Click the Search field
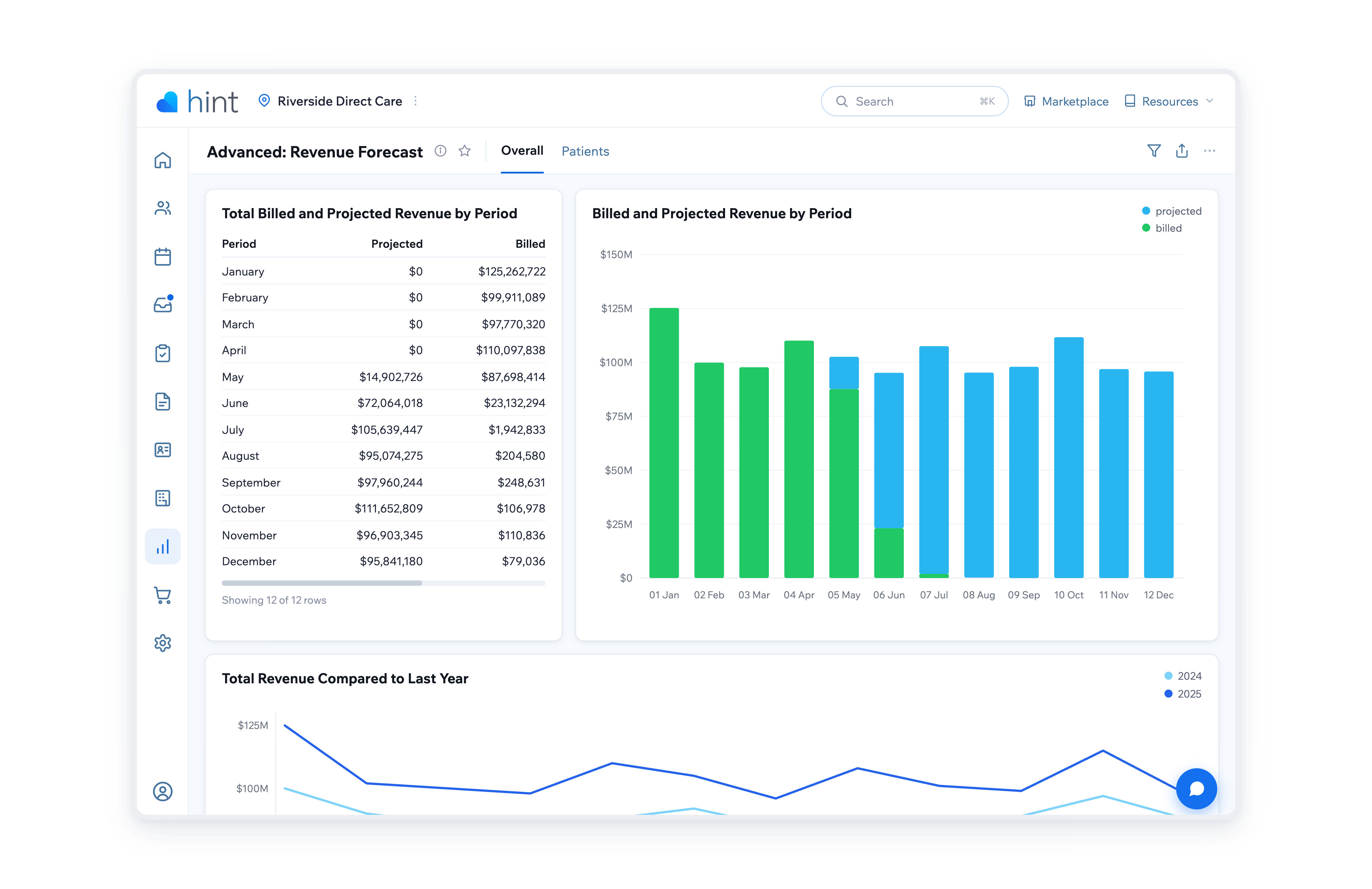 pos(914,101)
